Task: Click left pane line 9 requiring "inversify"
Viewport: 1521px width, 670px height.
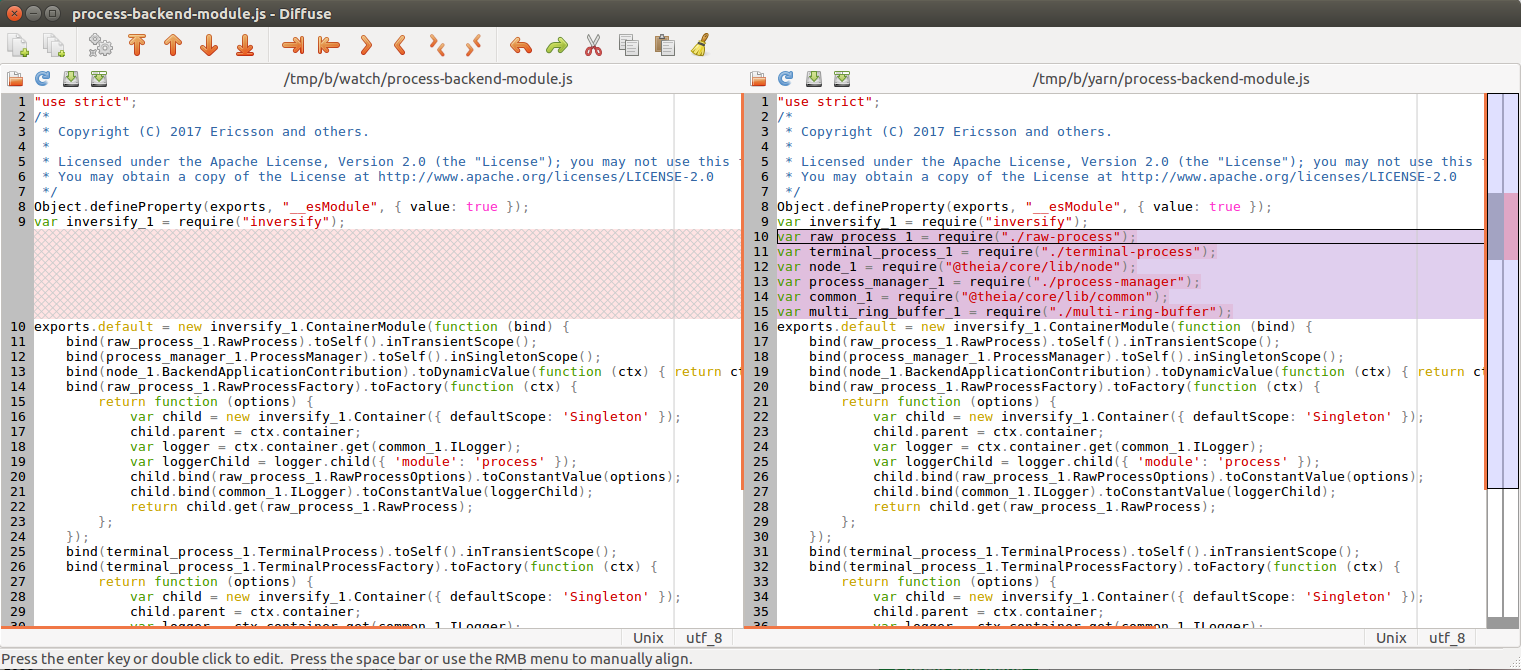Action: coord(387,222)
